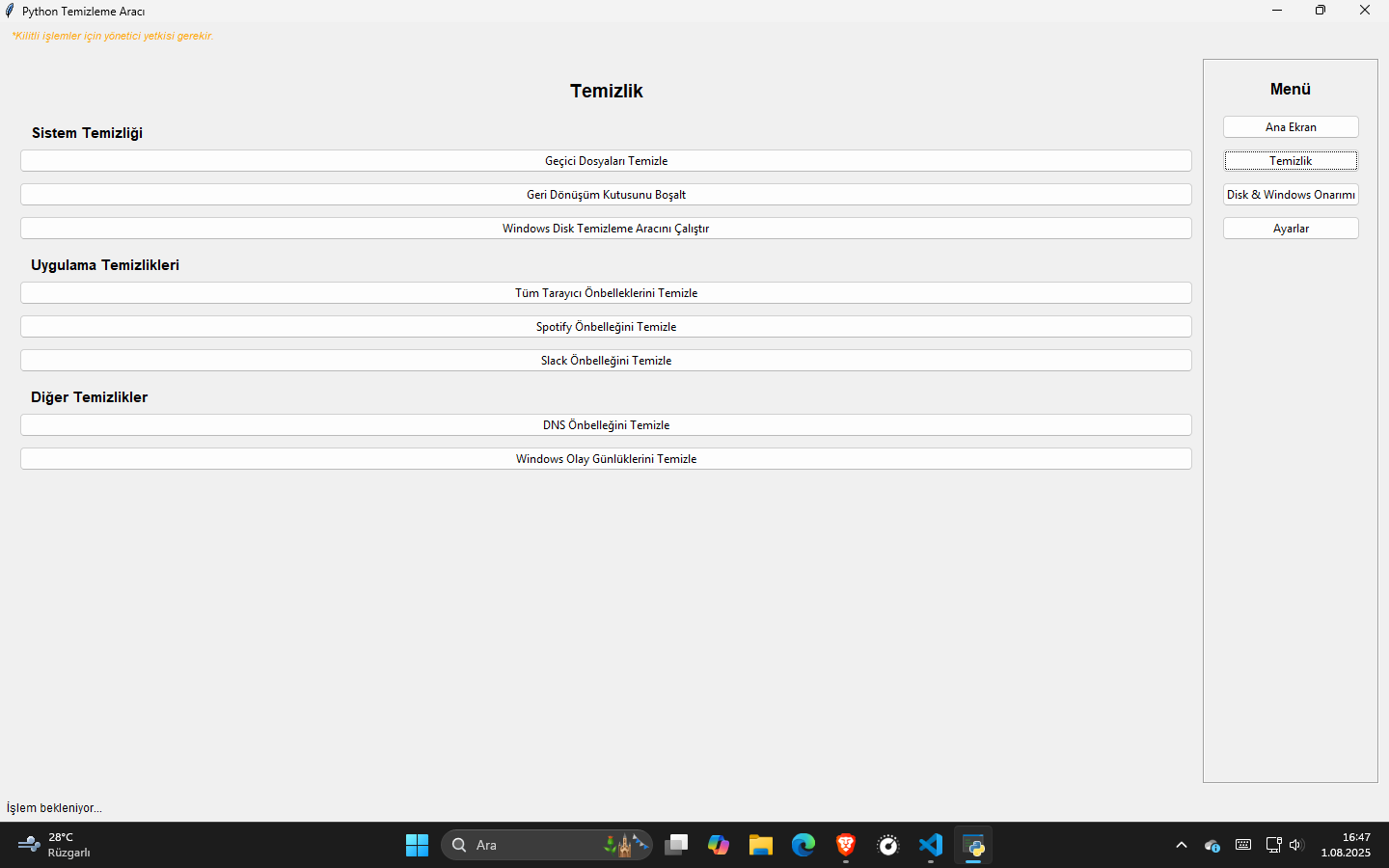Click the 'Diğer Temizlikler' section heading
Image resolution: width=1389 pixels, height=868 pixels.
pyautogui.click(x=89, y=397)
